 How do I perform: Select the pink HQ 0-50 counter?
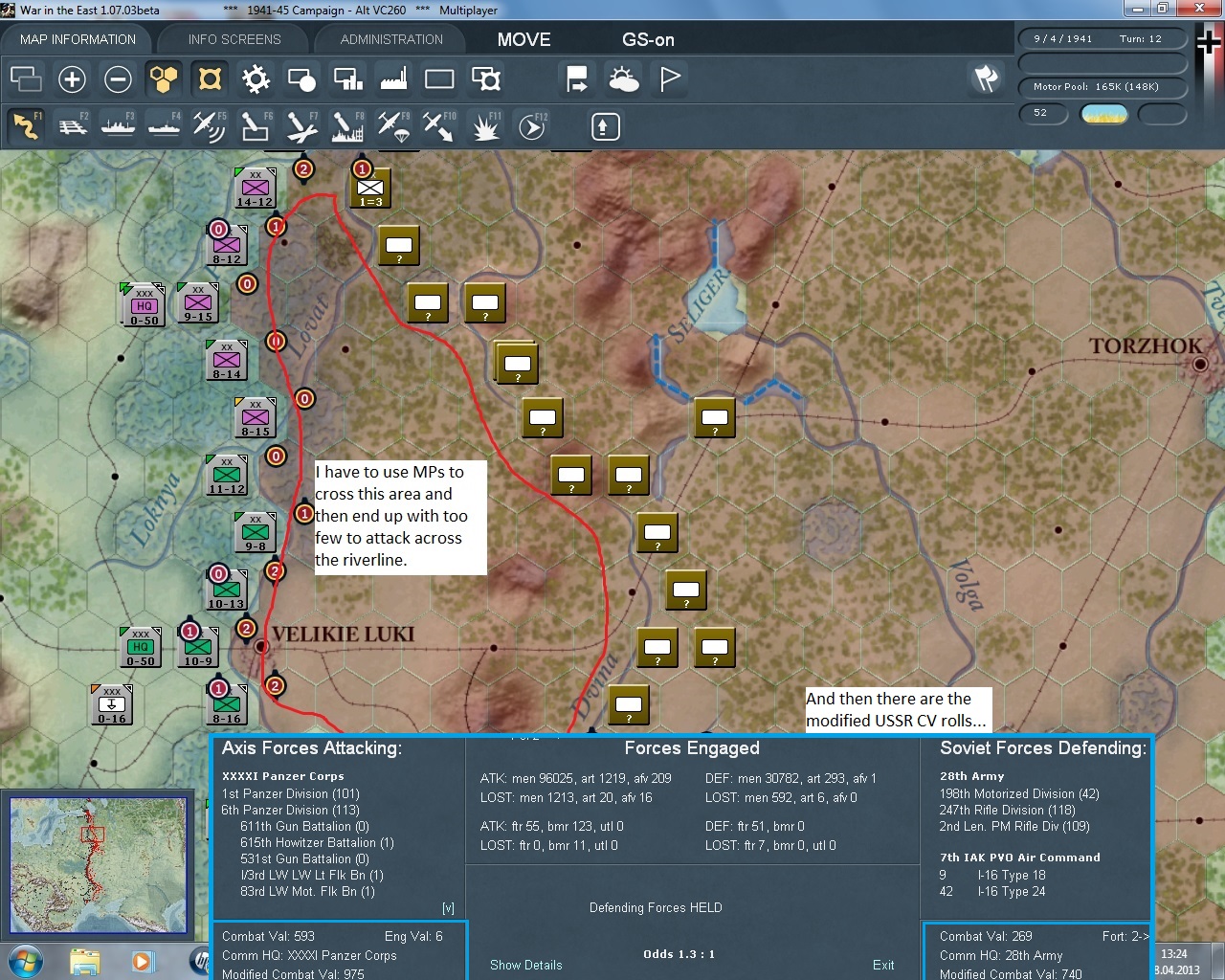[x=144, y=304]
